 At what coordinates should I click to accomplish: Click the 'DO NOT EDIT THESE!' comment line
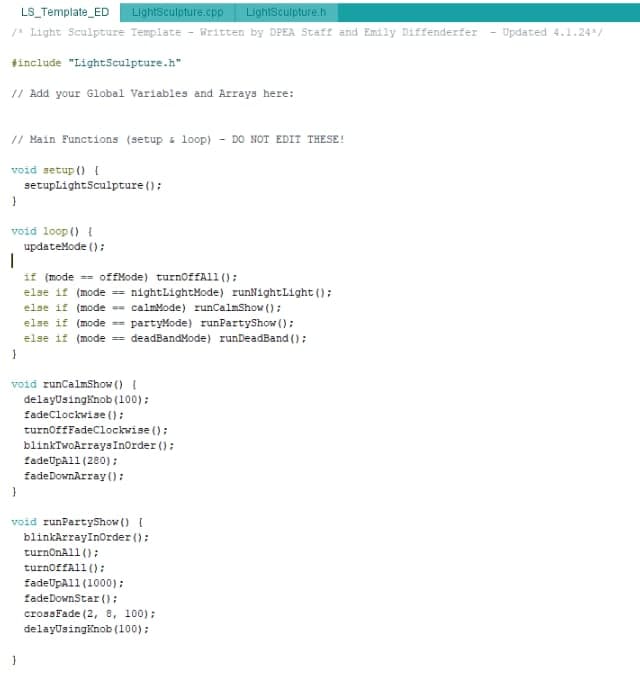coord(178,140)
